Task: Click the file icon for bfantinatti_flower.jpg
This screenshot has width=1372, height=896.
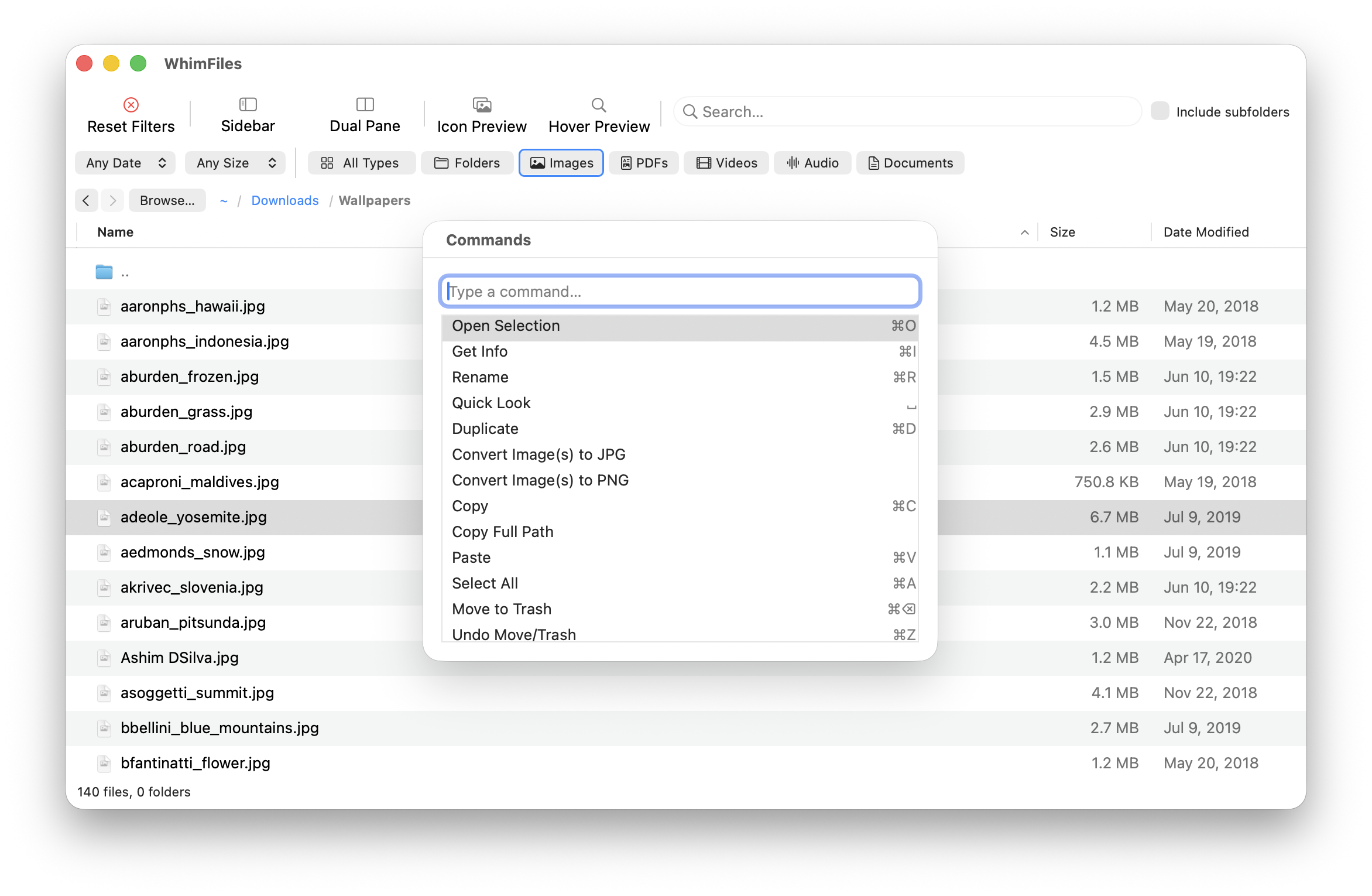Action: [104, 763]
